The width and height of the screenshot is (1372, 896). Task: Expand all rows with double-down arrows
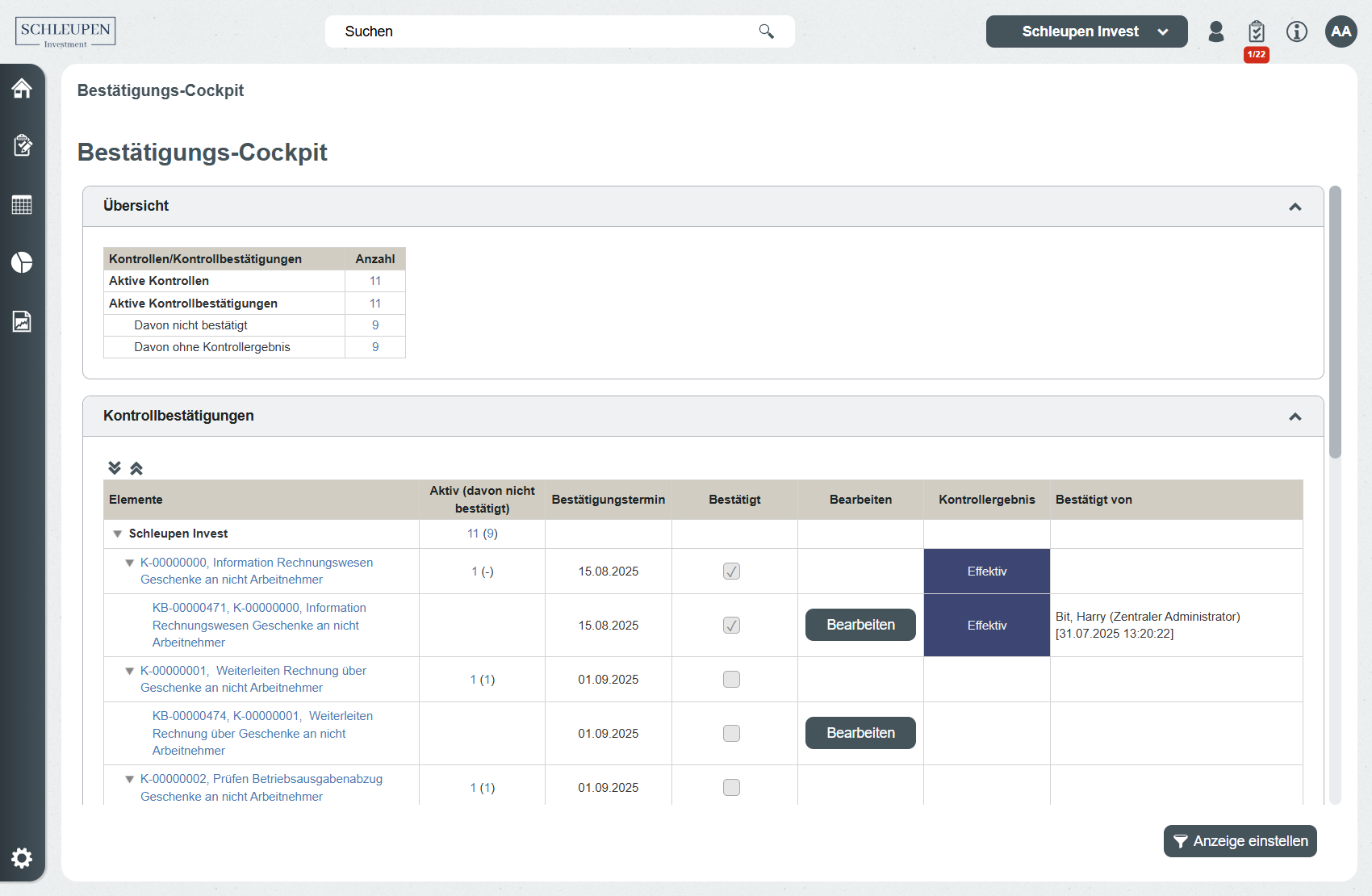pyautogui.click(x=115, y=468)
